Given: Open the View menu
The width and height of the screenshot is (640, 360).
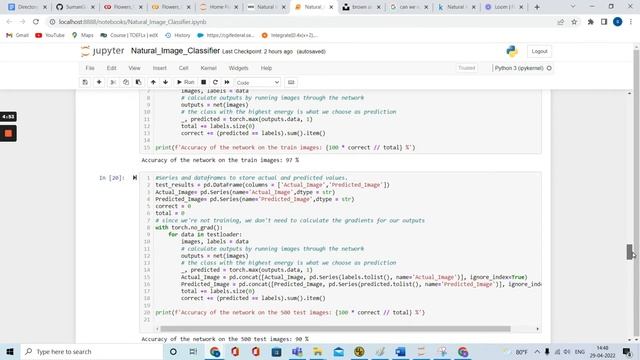Looking at the screenshot, I should [x=134, y=68].
